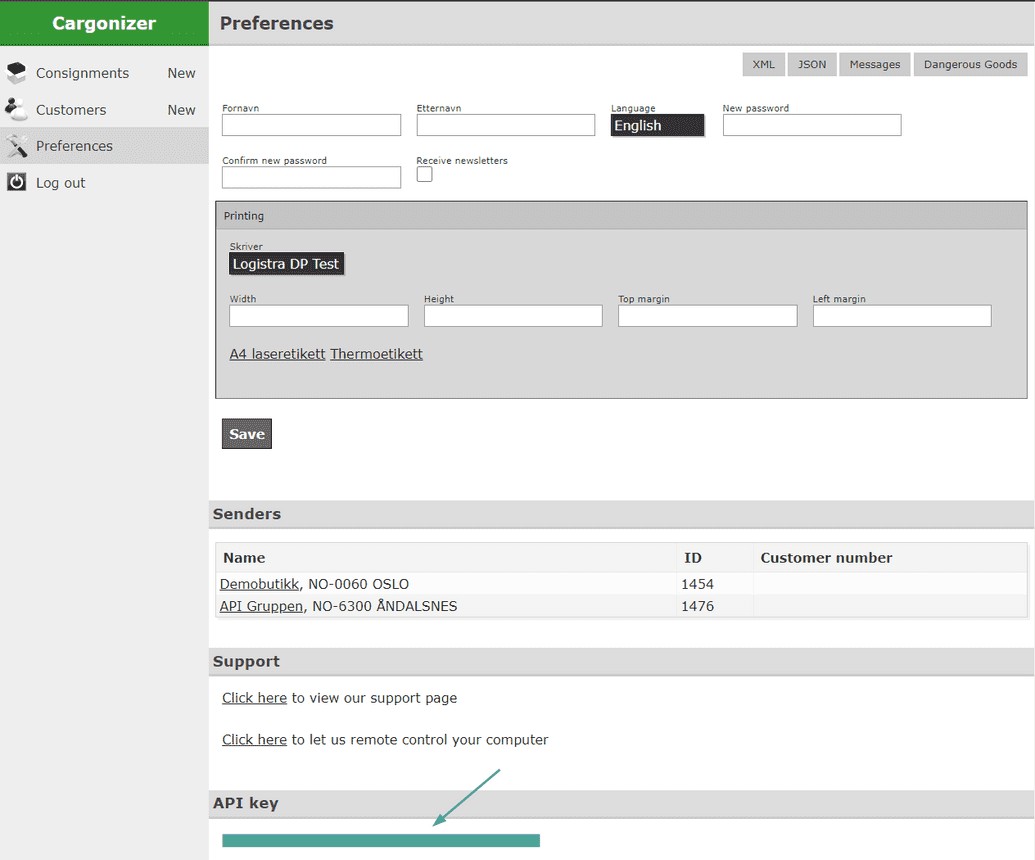
Task: Choose the Thermoetikett preset link
Action: click(x=376, y=354)
